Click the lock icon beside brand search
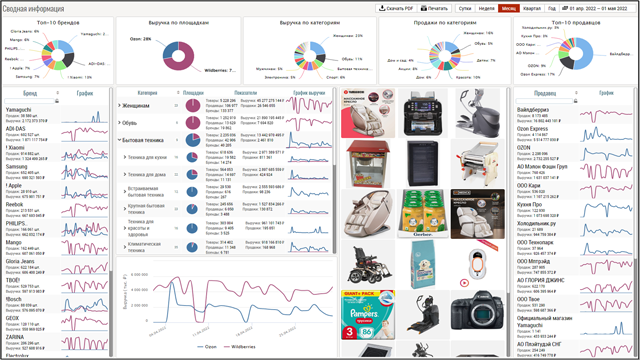 (x=57, y=101)
